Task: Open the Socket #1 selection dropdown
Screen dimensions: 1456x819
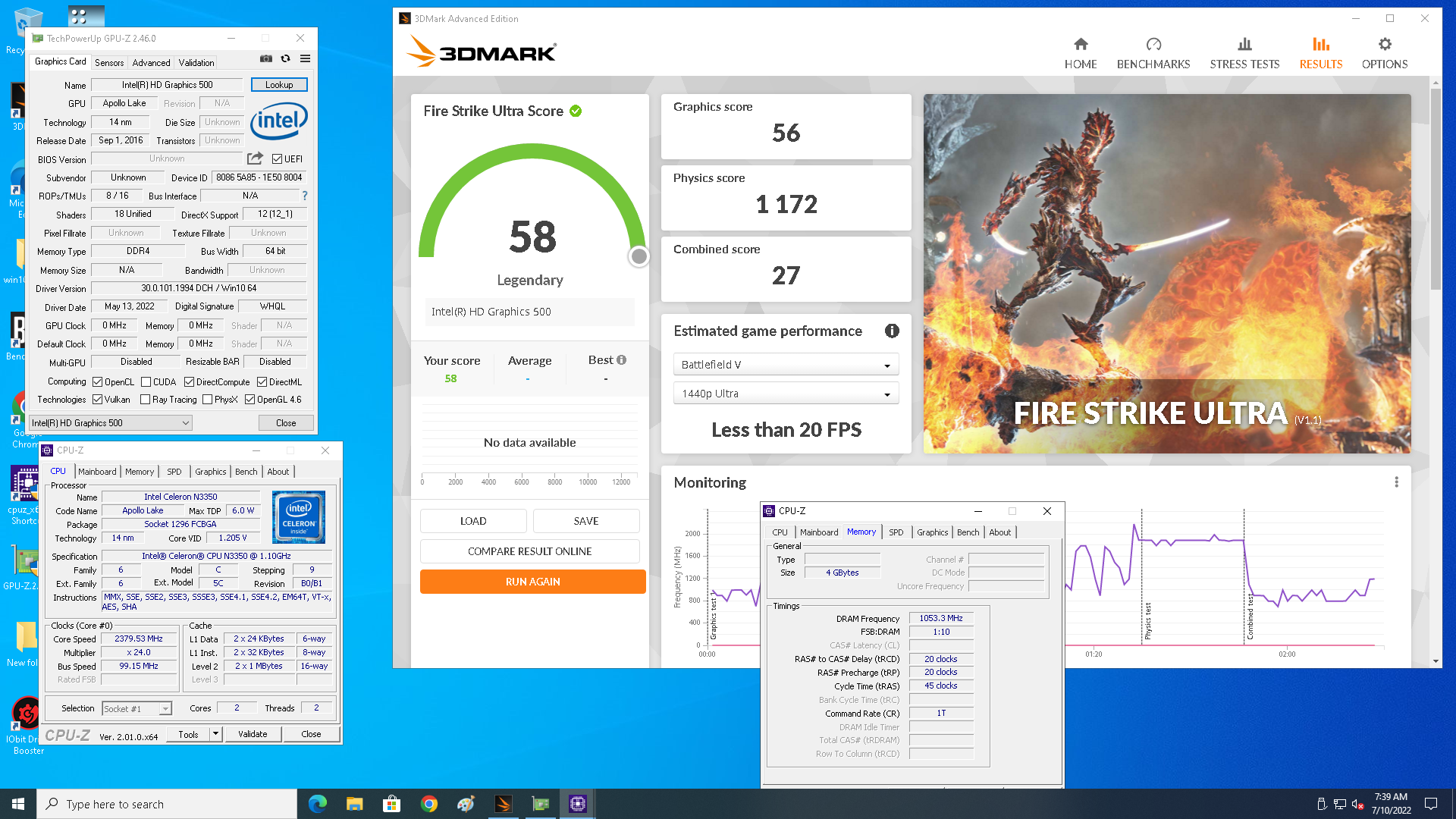Action: 137,708
